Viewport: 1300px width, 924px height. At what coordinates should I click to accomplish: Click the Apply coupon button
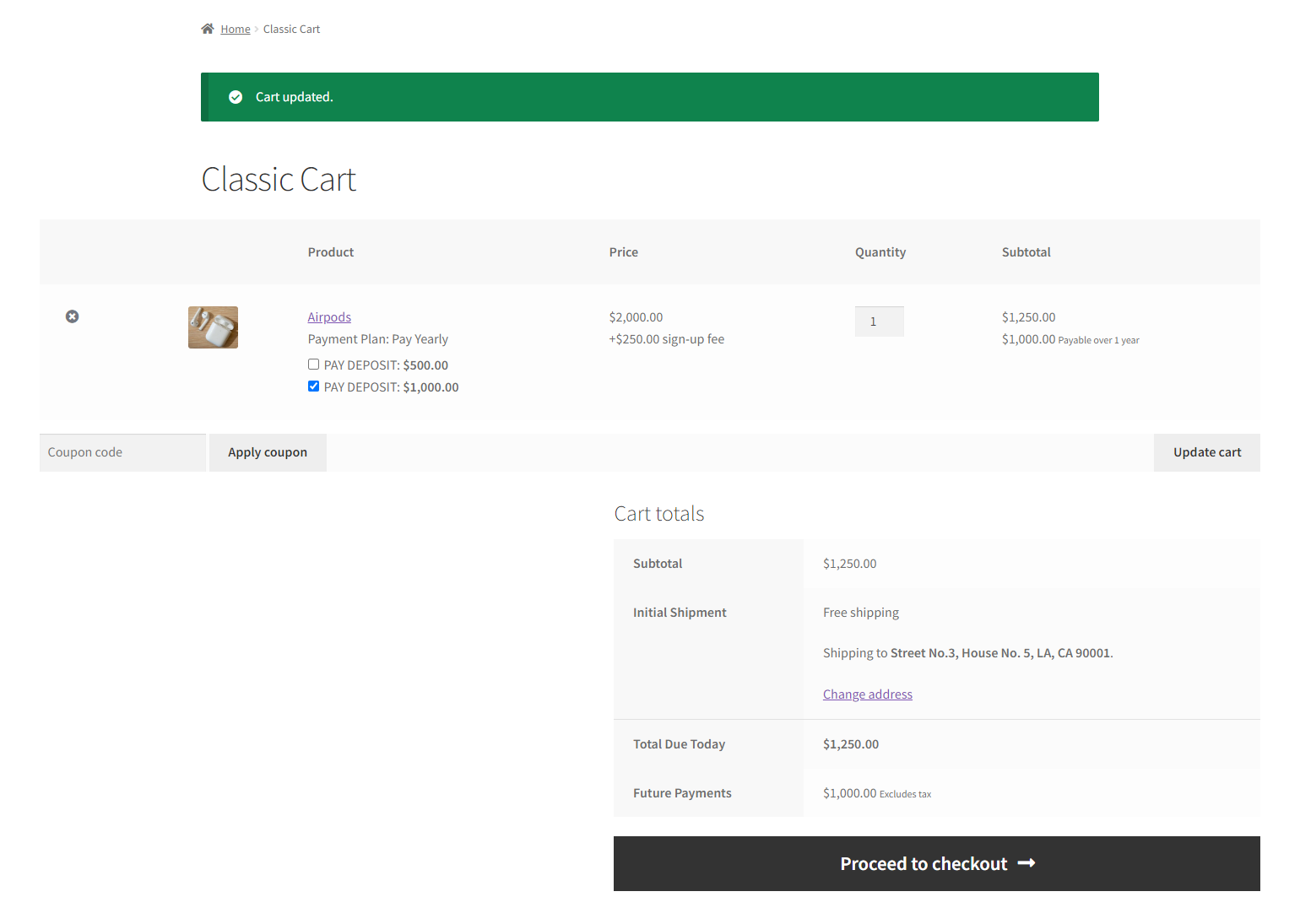(268, 452)
